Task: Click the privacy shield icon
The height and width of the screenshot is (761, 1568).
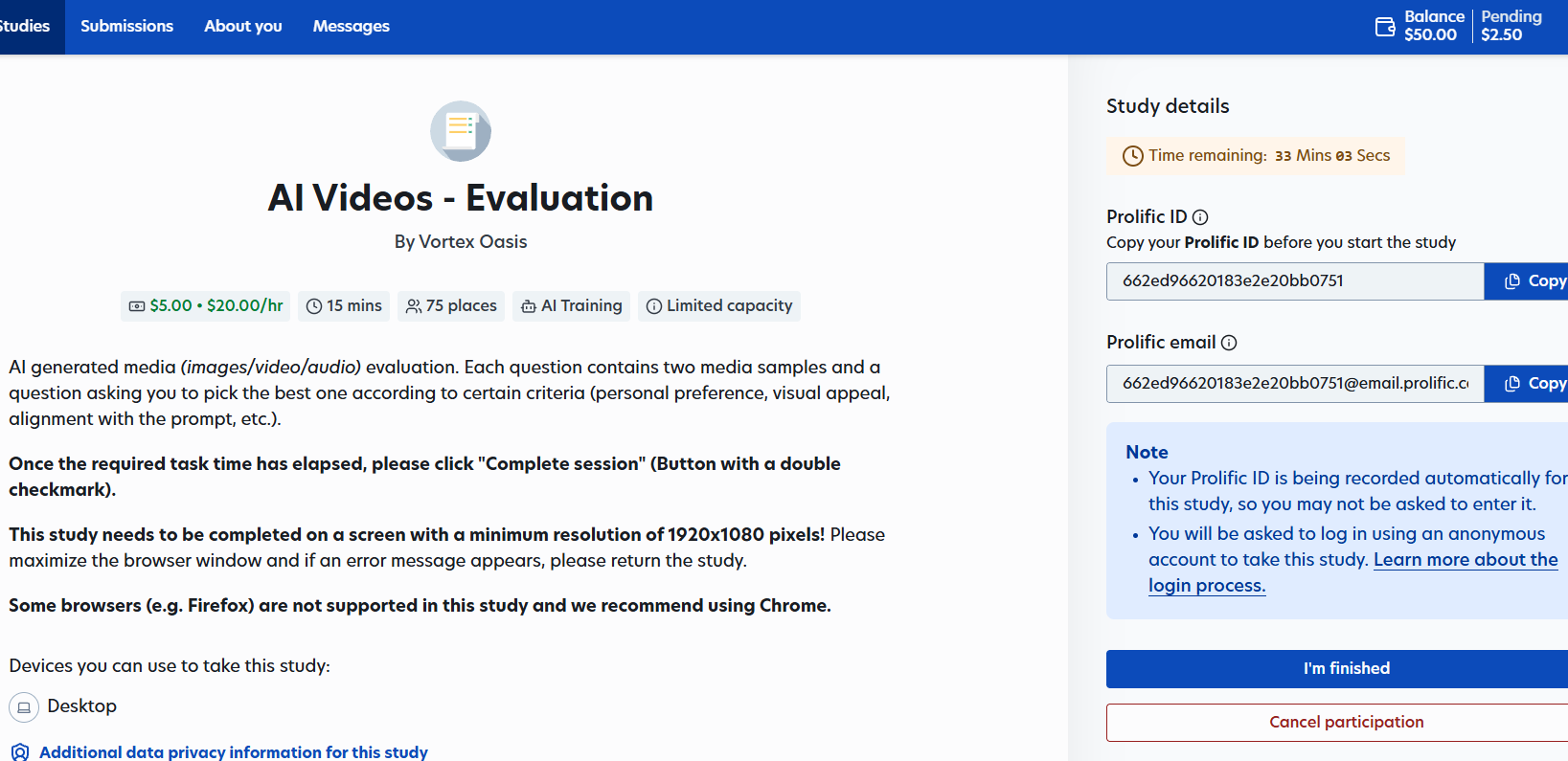Action: tap(20, 752)
